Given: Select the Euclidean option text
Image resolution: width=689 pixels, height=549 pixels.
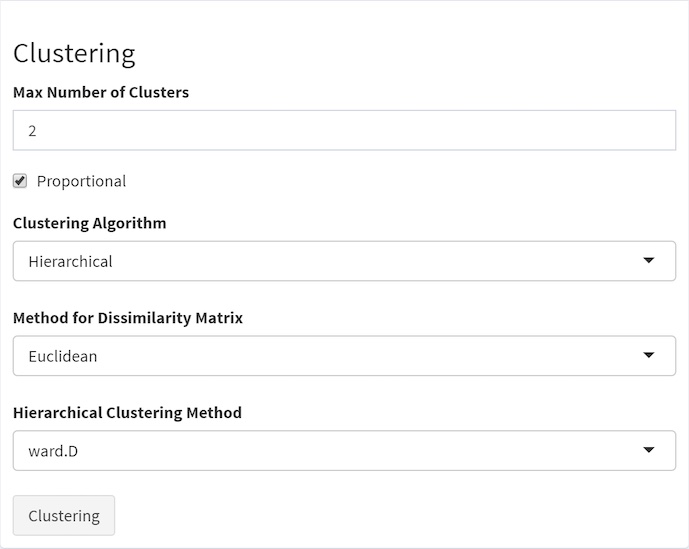Looking at the screenshot, I should click(63, 356).
